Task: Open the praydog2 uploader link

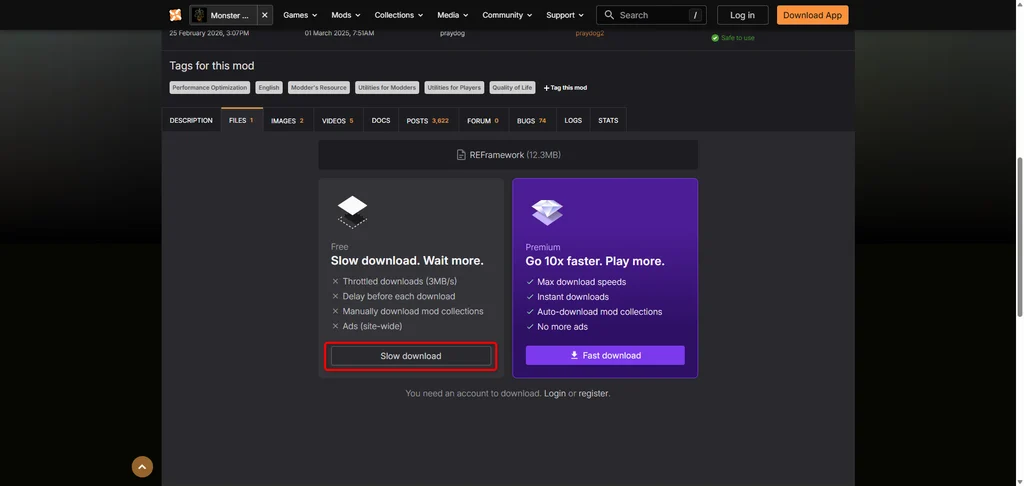Action: (590, 33)
